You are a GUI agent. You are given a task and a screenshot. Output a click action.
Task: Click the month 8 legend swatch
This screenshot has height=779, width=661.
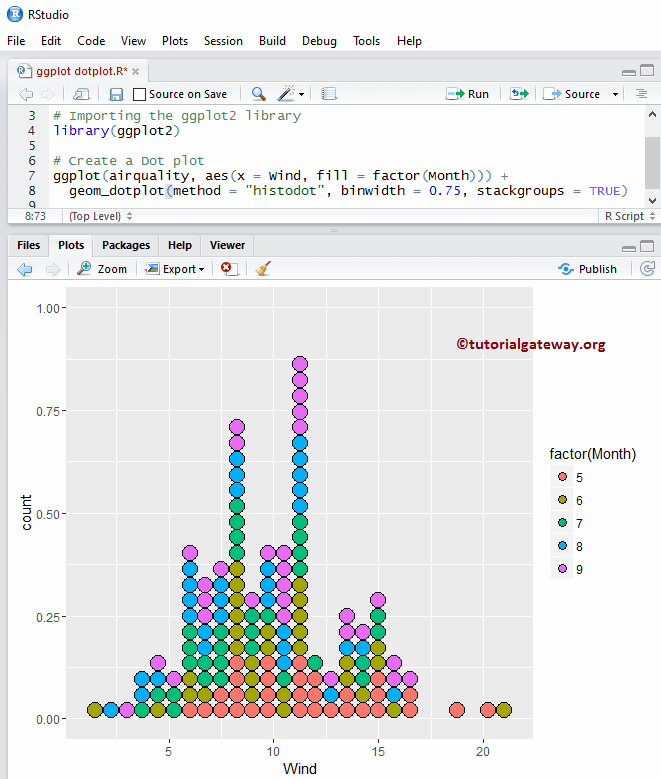click(563, 545)
